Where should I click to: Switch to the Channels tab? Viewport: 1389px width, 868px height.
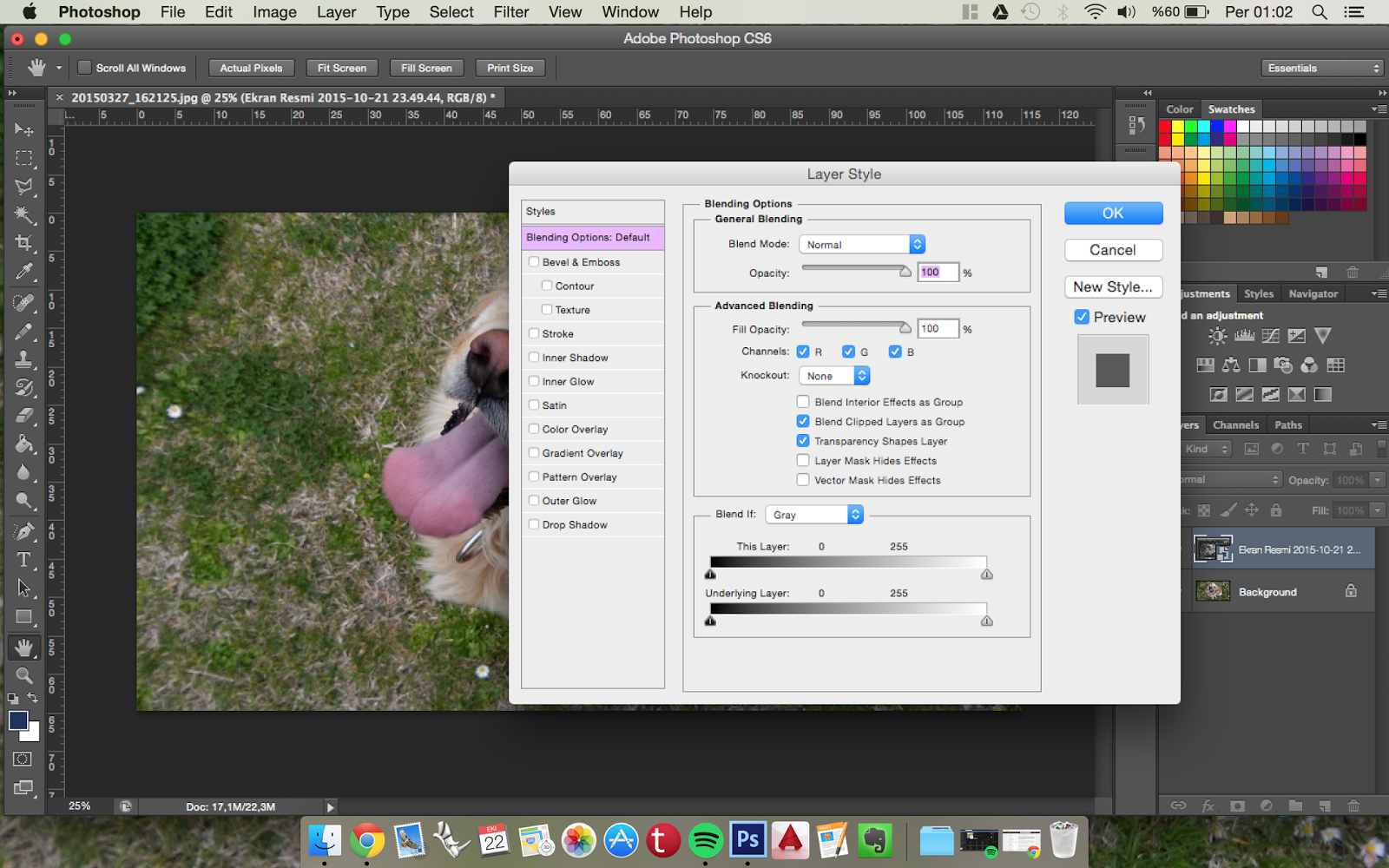pos(1235,425)
